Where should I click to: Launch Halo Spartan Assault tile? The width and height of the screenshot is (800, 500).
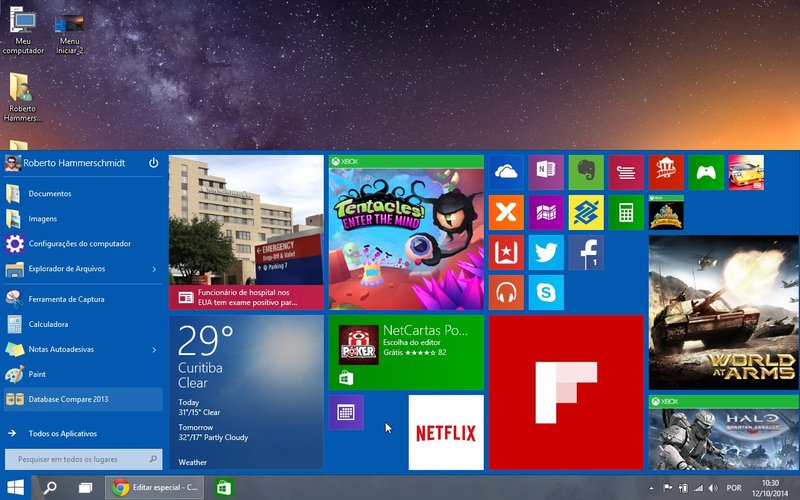(723, 432)
